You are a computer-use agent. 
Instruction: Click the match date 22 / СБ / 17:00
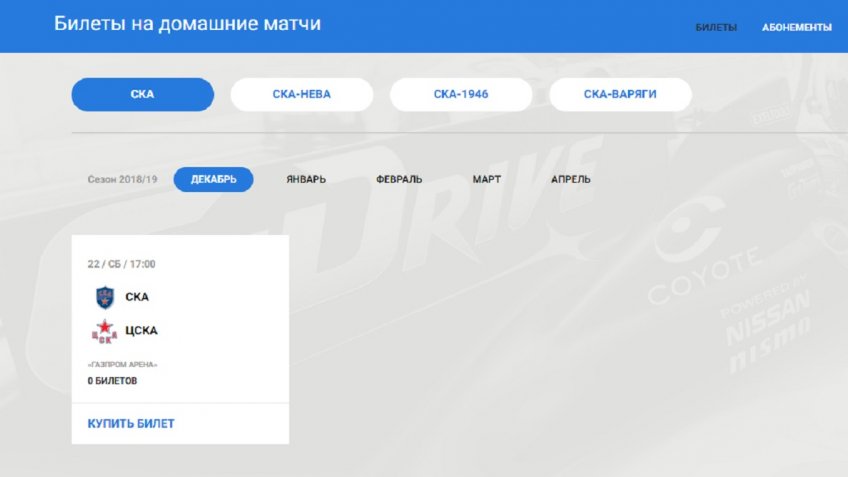121,264
